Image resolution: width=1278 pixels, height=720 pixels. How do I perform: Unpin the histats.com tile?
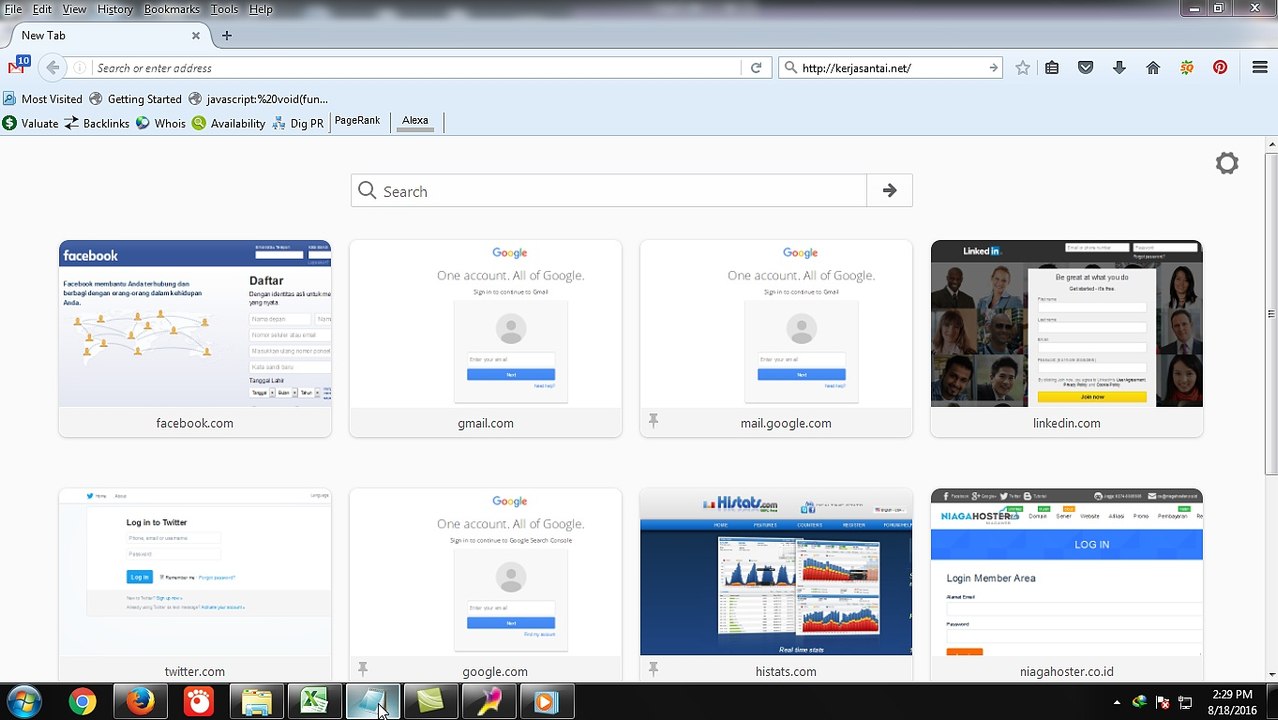point(653,670)
